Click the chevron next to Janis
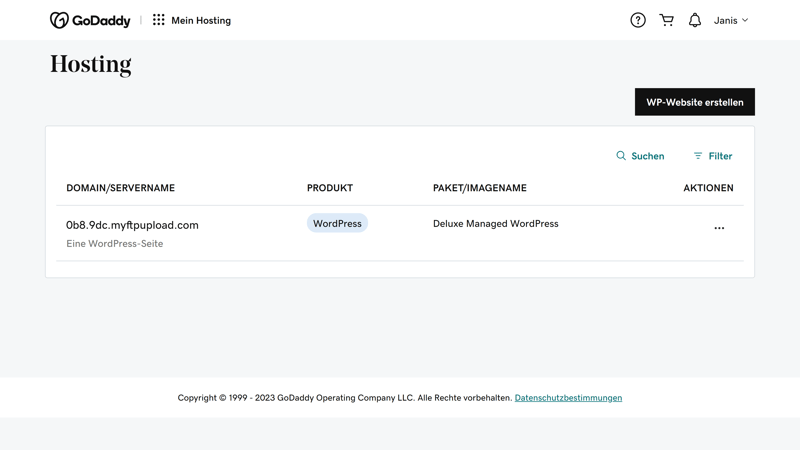800x450 pixels. (745, 20)
